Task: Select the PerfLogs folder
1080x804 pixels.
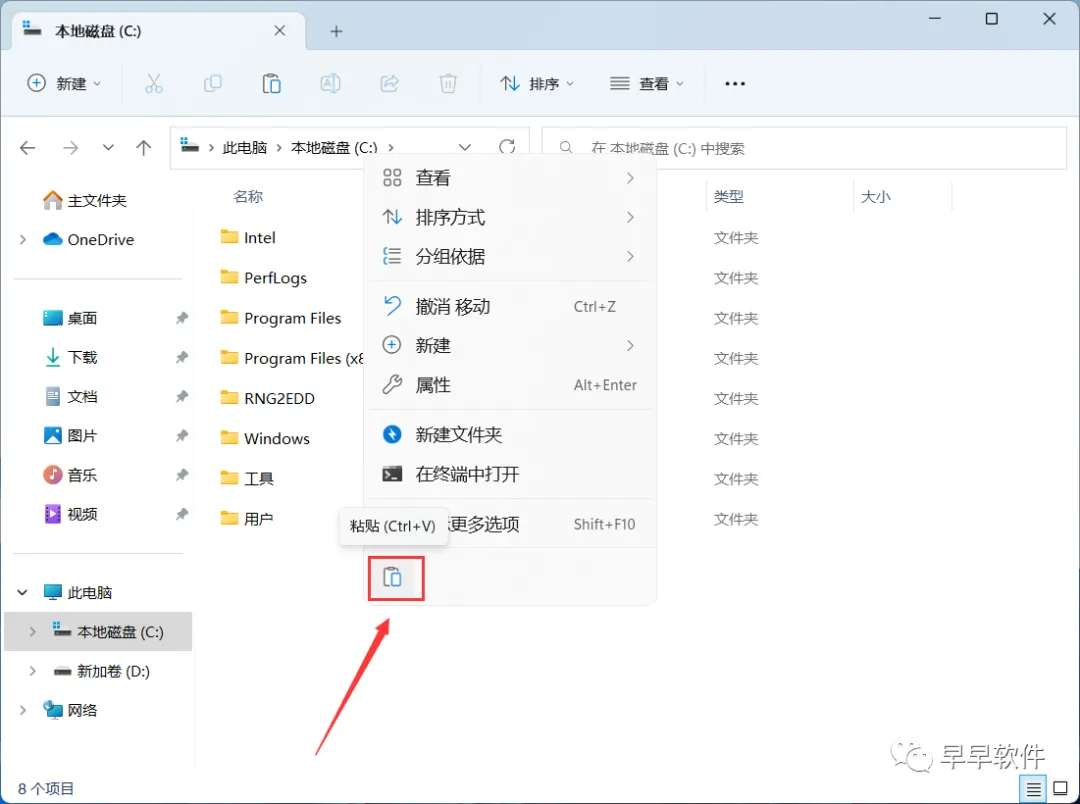Action: (264, 278)
